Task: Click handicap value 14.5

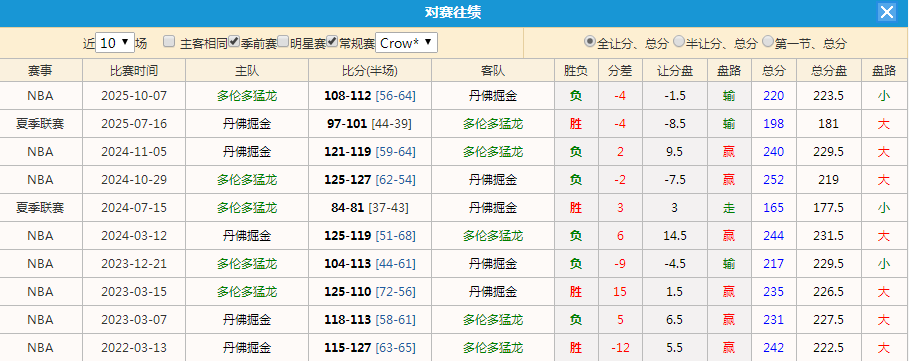Action: click(x=675, y=236)
